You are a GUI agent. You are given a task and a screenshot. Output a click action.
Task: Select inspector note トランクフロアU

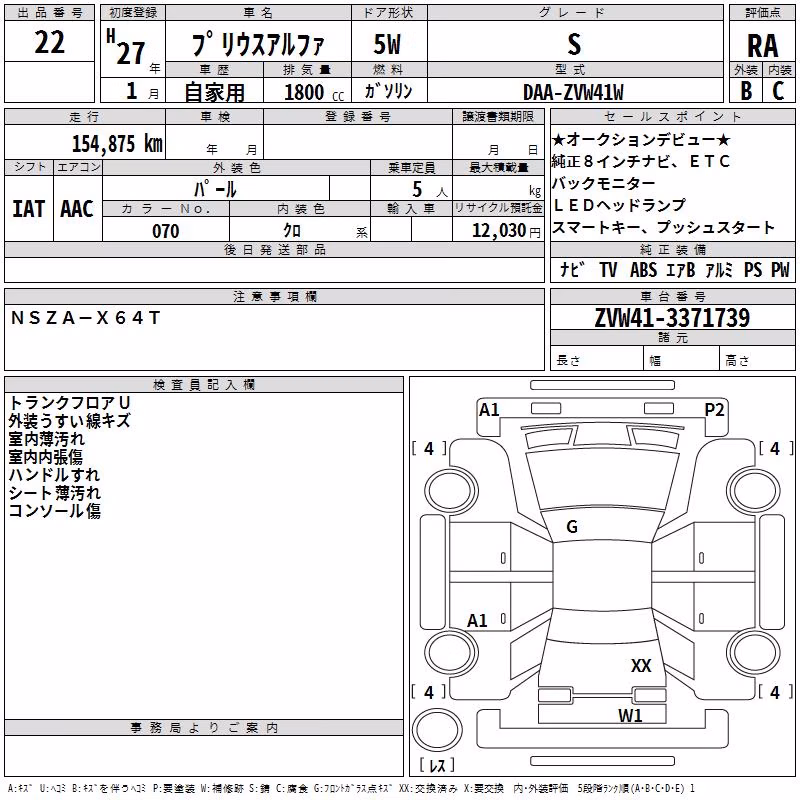pos(69,403)
